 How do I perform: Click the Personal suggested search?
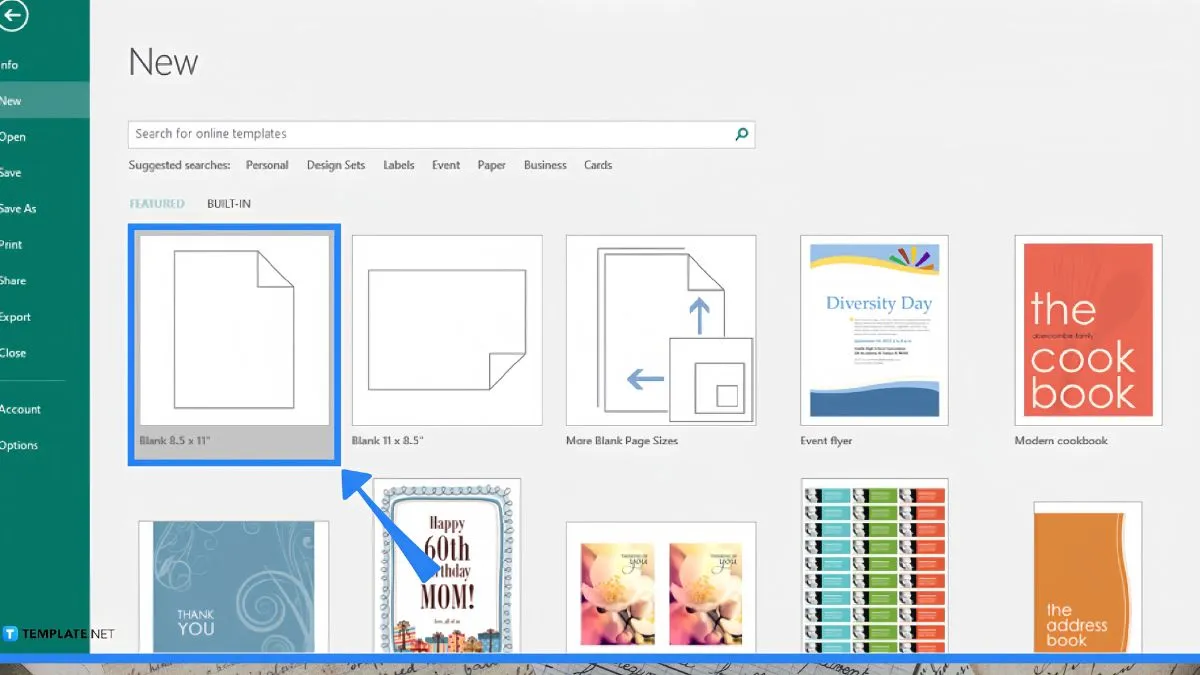click(x=267, y=166)
